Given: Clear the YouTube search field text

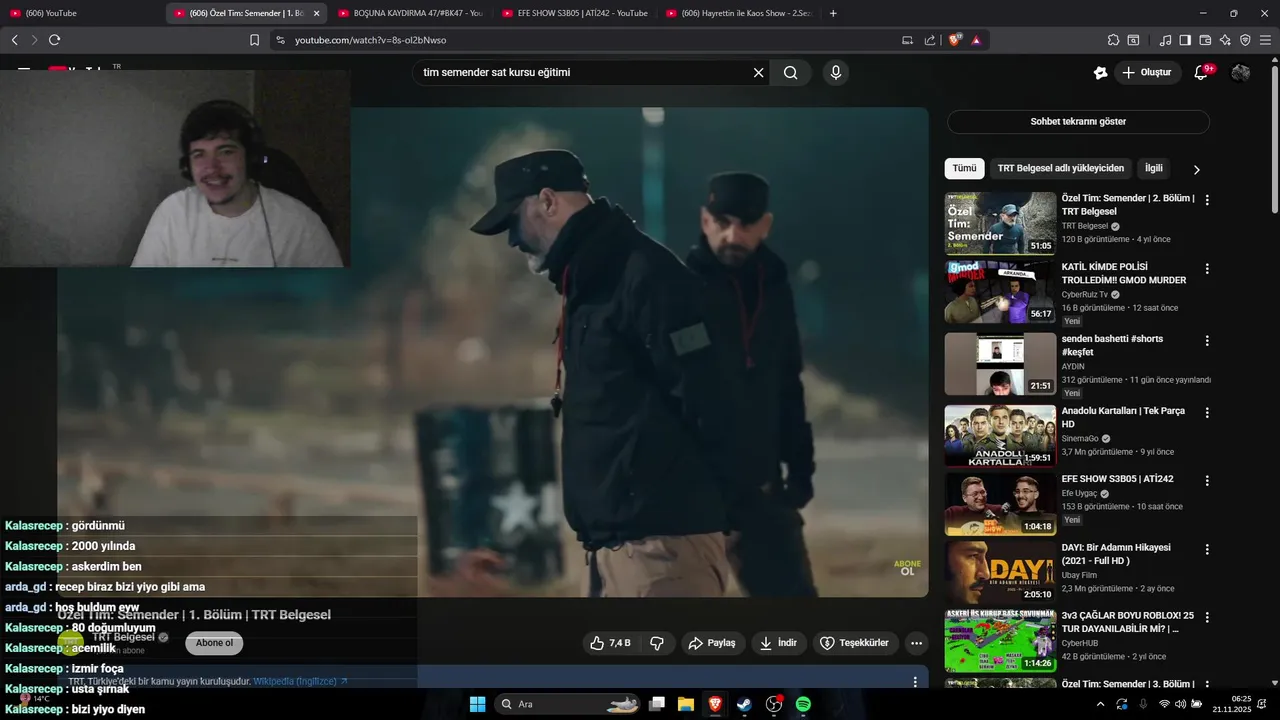Looking at the screenshot, I should (758, 72).
